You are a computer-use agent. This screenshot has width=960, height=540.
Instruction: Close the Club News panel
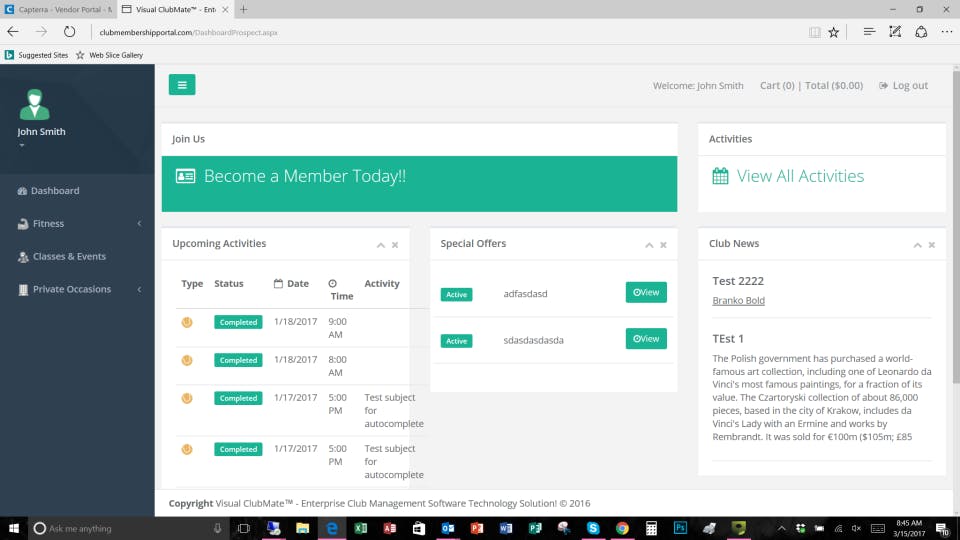point(932,245)
